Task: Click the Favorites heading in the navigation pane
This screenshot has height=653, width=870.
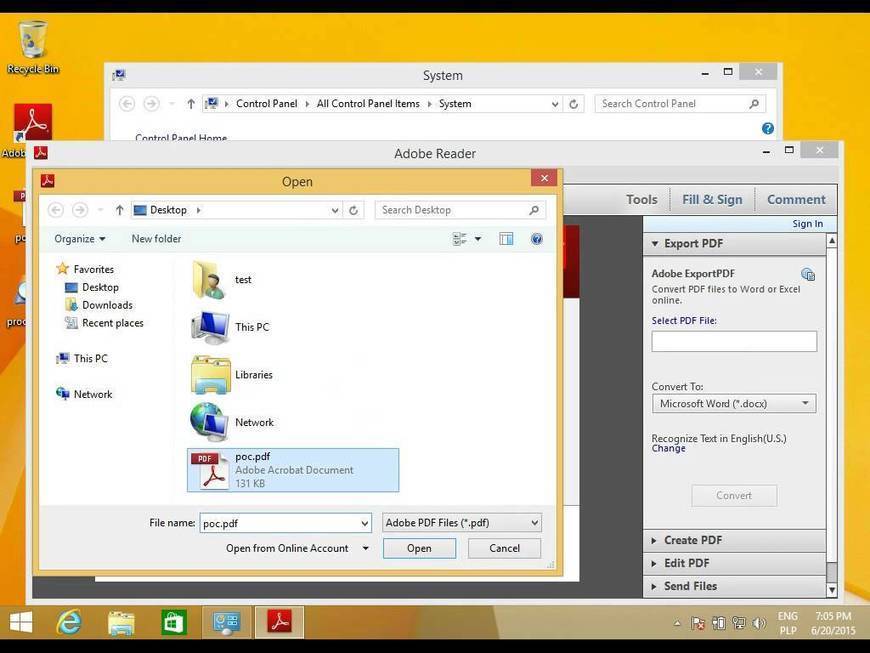Action: point(93,269)
